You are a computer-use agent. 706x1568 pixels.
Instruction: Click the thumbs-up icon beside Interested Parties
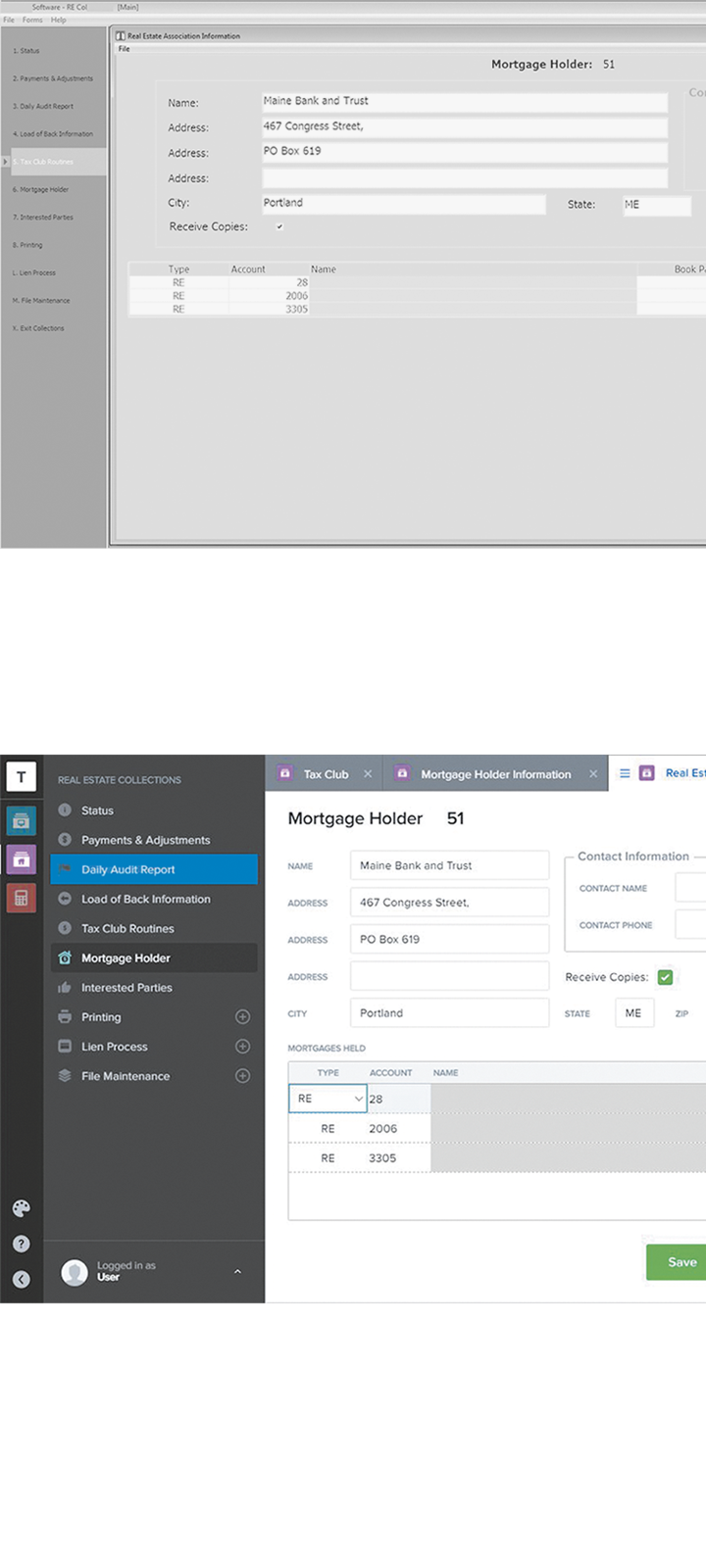[x=65, y=988]
